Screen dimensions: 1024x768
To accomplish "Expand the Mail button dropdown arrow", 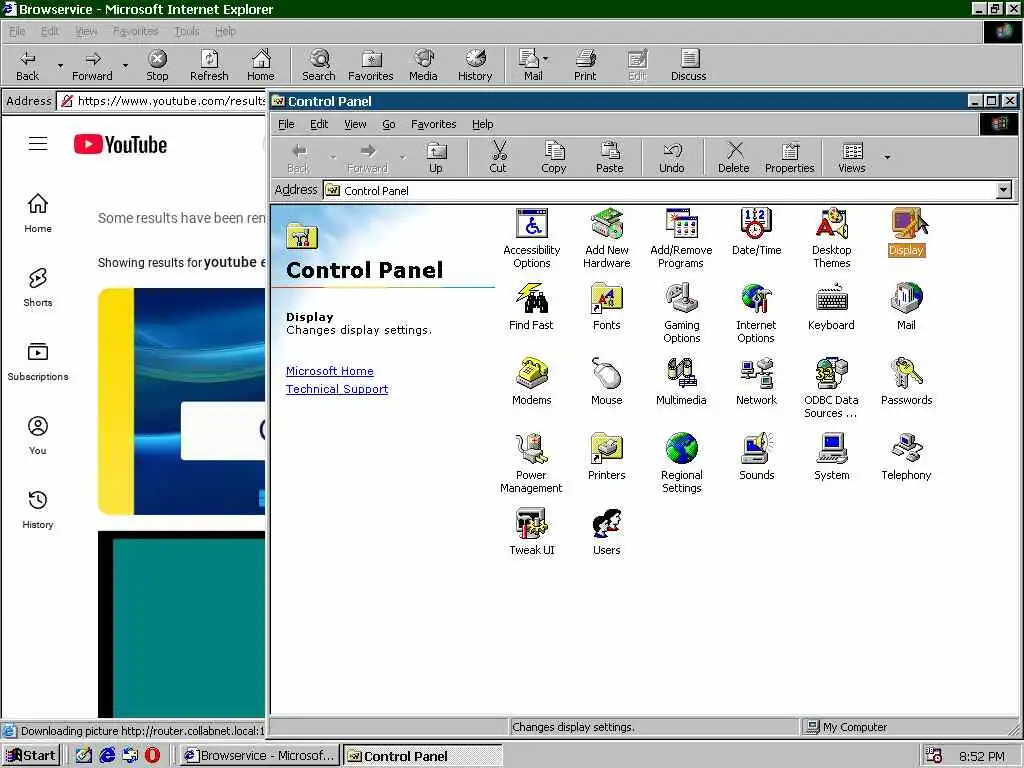I will click(545, 59).
